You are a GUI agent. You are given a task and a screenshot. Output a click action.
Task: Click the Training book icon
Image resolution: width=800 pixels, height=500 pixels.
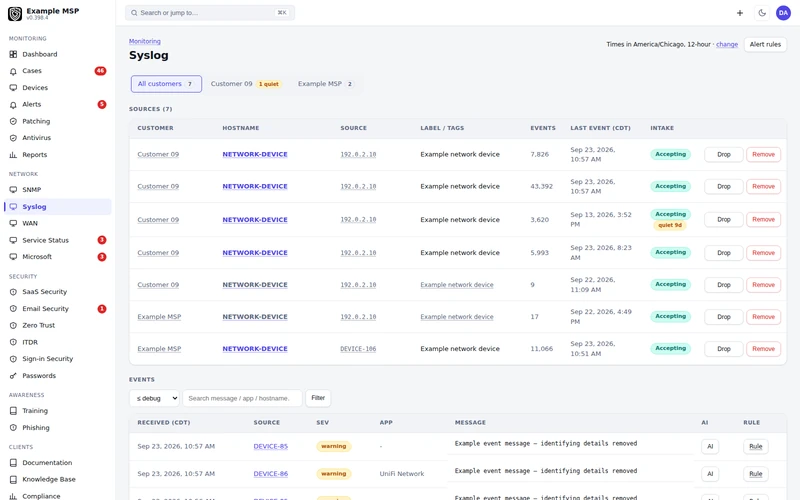point(13,411)
